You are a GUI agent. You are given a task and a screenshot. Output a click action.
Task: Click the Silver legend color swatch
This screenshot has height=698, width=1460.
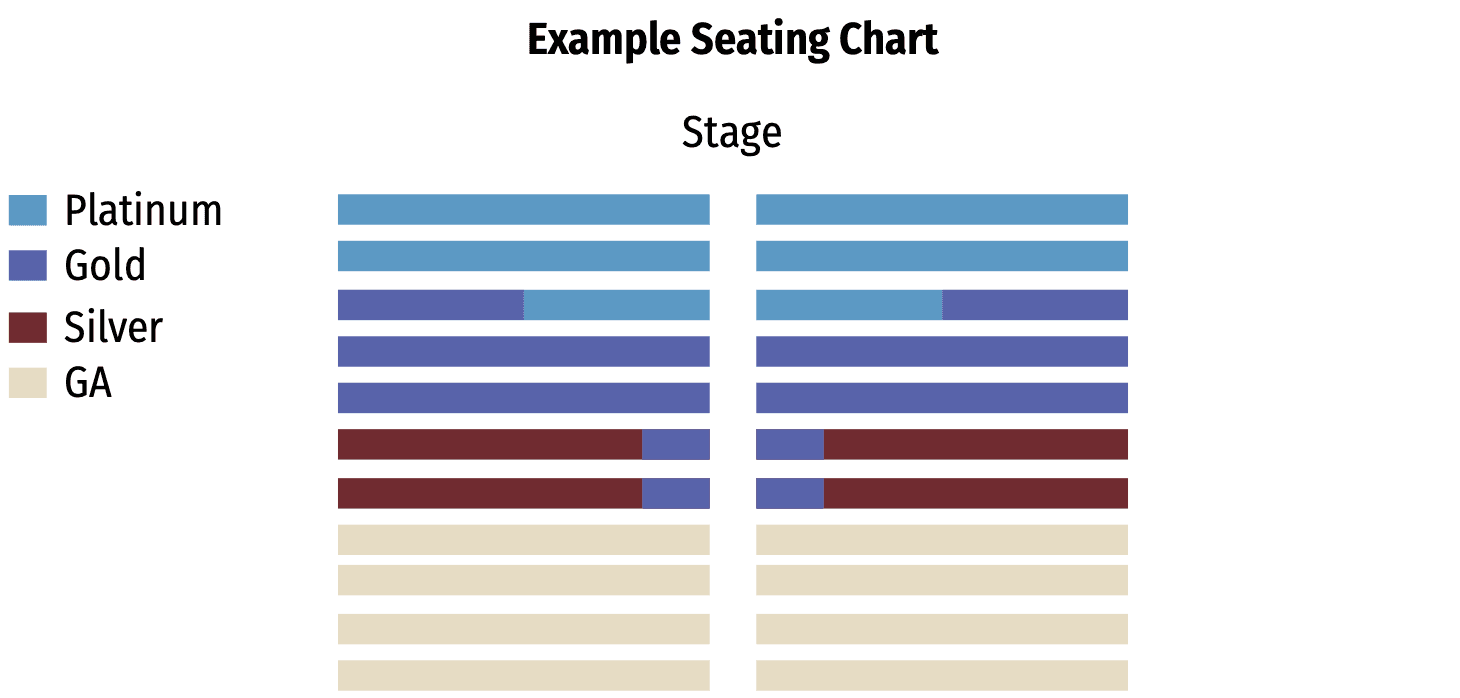pyautogui.click(x=28, y=328)
